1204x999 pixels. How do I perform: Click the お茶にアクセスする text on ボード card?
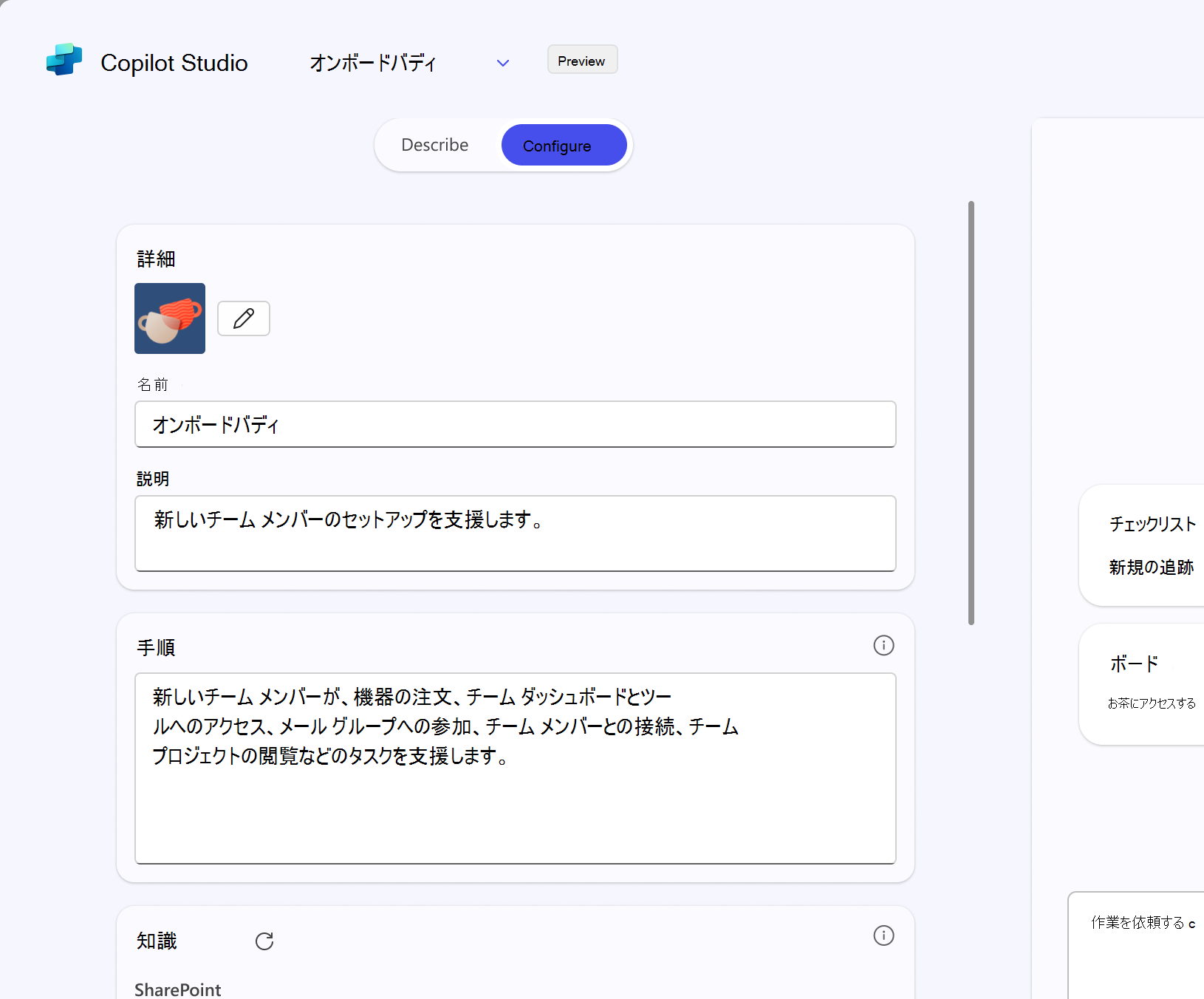[1152, 703]
